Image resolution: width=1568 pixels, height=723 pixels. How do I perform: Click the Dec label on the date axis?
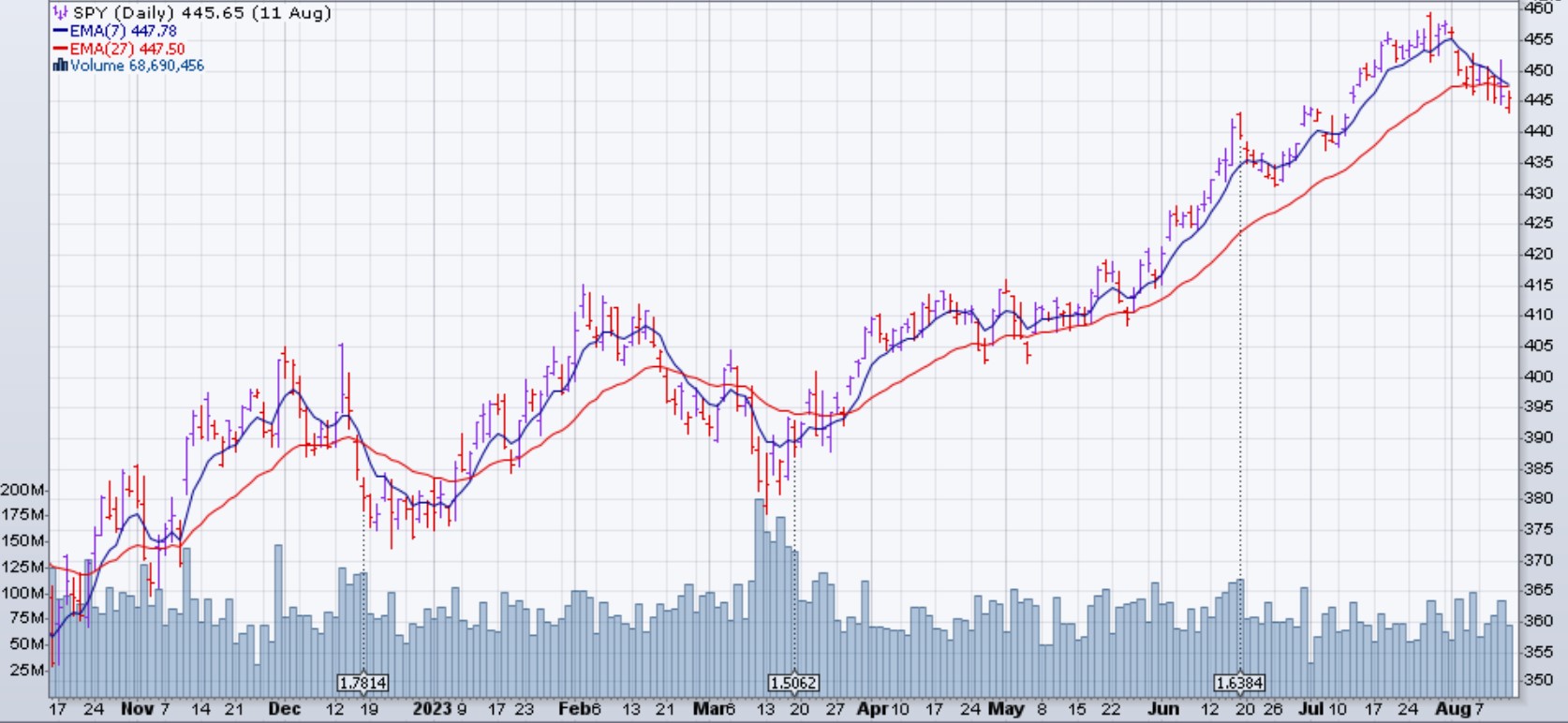coord(284,709)
